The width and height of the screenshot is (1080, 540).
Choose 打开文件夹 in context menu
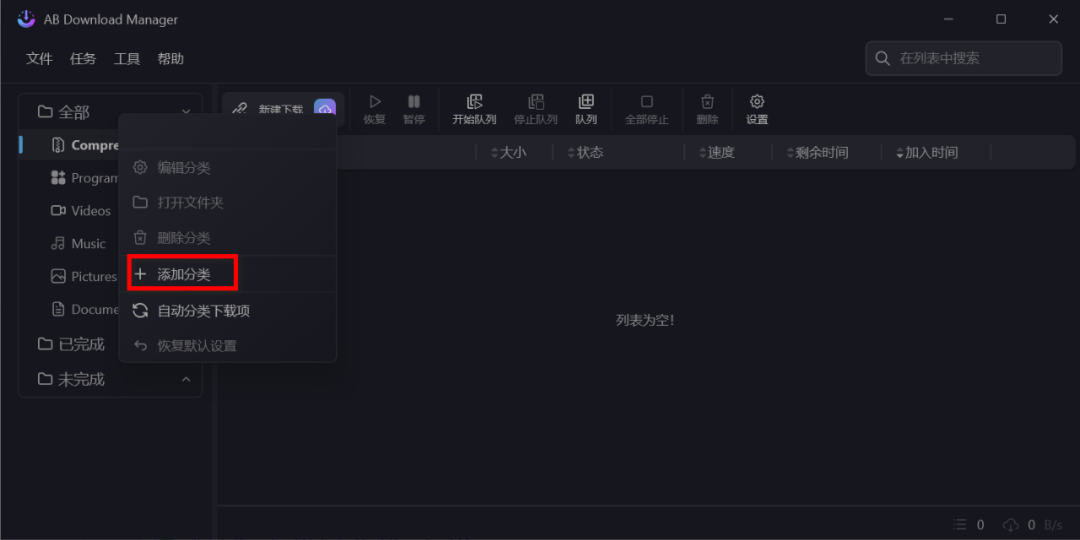pyautogui.click(x=227, y=202)
